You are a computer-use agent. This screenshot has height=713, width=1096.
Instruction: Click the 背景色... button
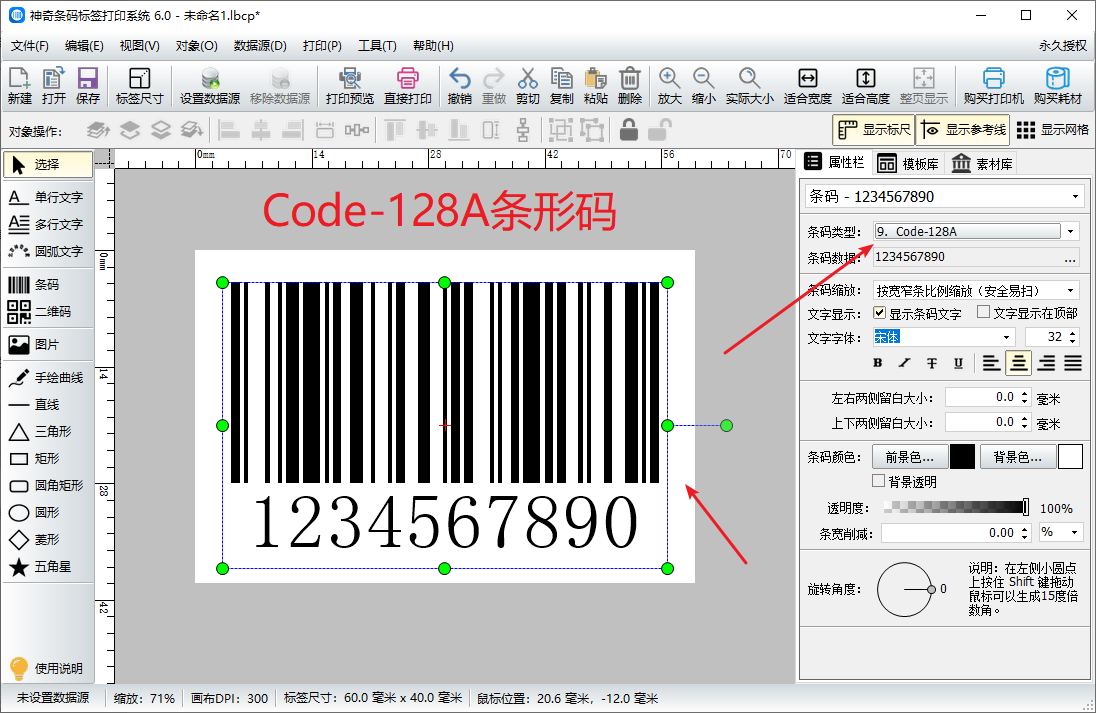pyautogui.click(x=1018, y=457)
